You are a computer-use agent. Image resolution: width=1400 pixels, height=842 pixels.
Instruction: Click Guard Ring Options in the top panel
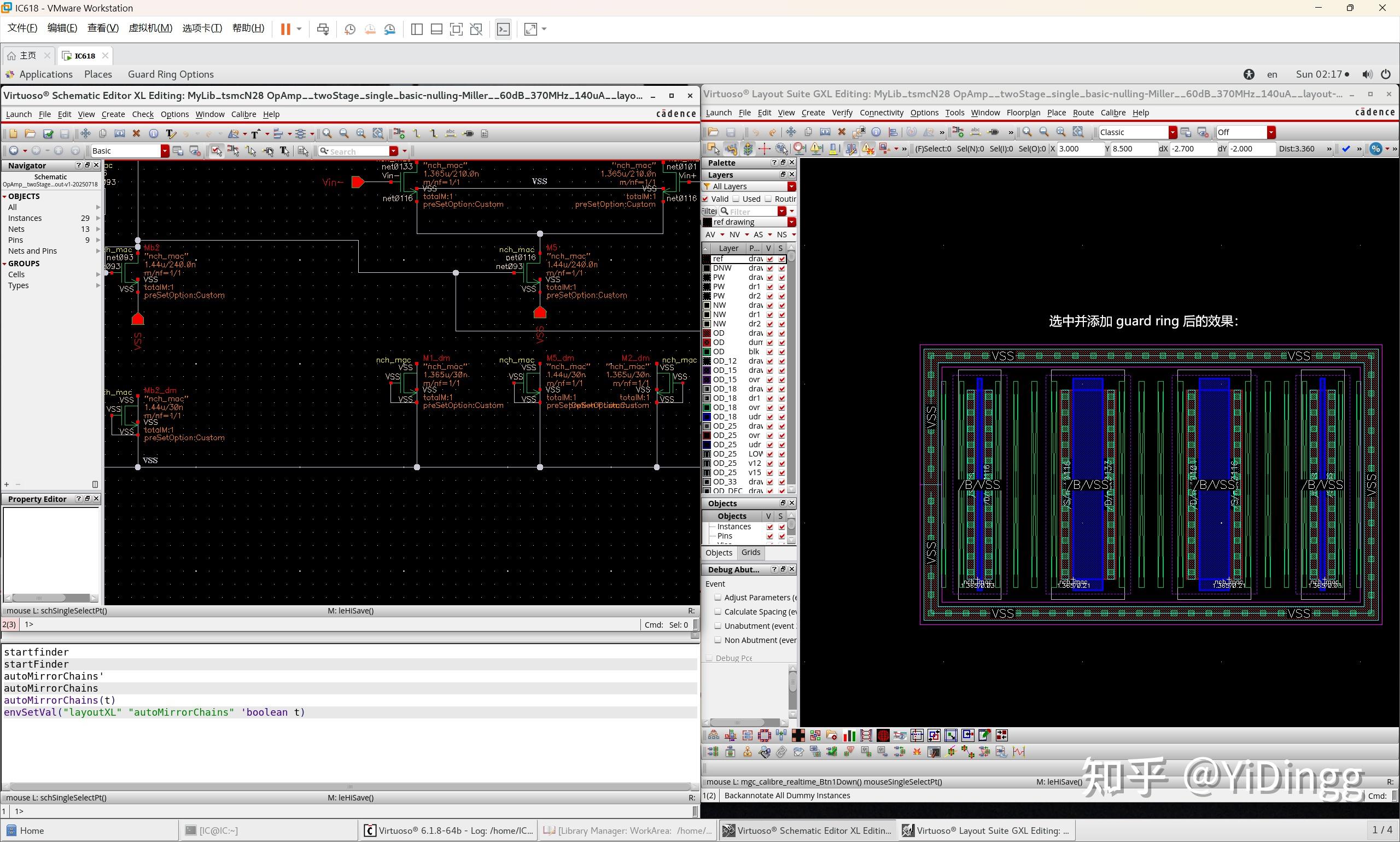click(170, 74)
